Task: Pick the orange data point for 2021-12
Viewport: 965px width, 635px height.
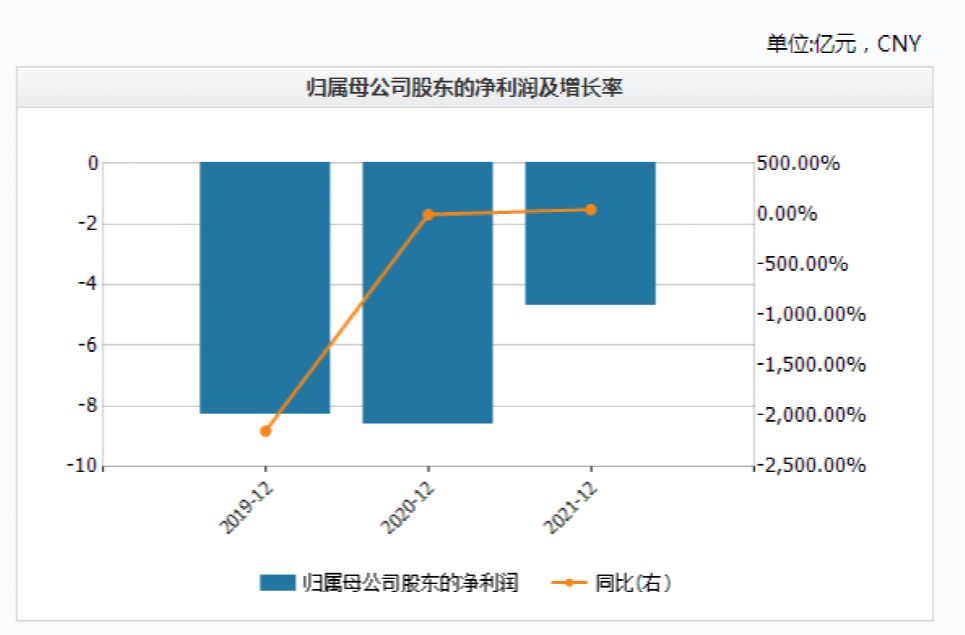Action: (x=590, y=209)
